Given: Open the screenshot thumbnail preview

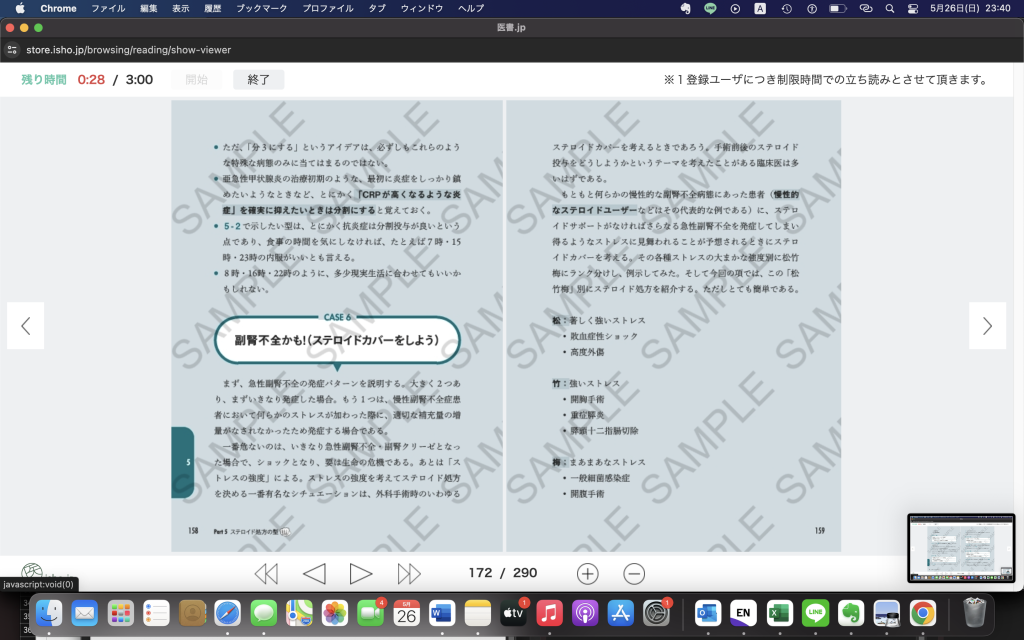Looking at the screenshot, I should point(960,548).
